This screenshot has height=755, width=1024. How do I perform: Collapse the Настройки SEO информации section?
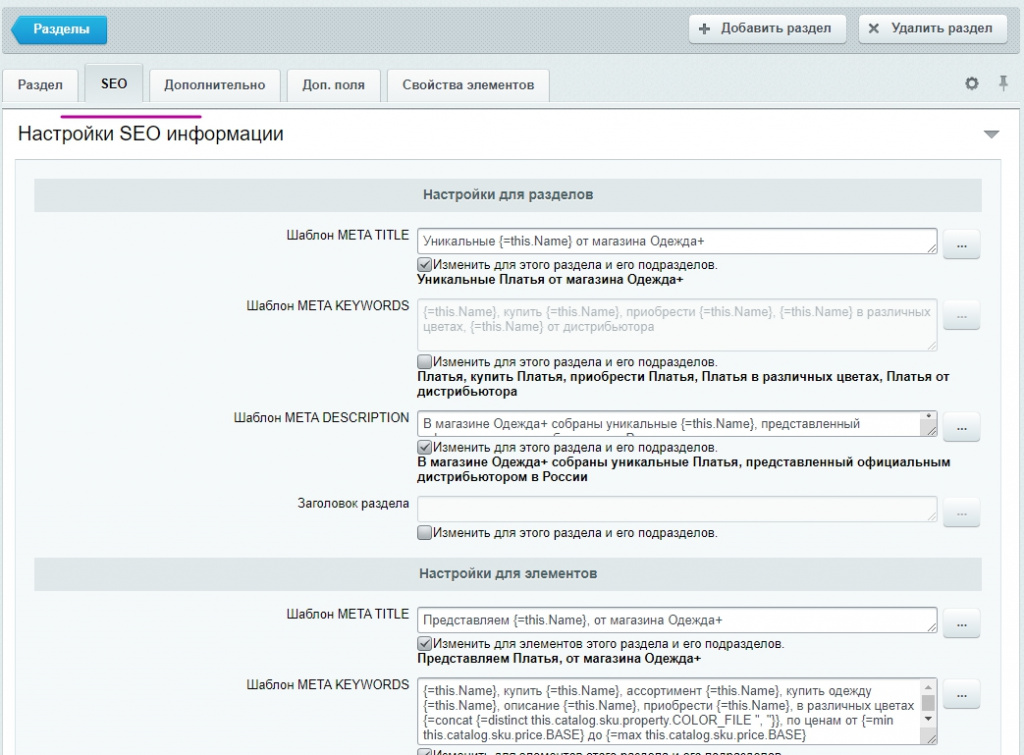991,134
